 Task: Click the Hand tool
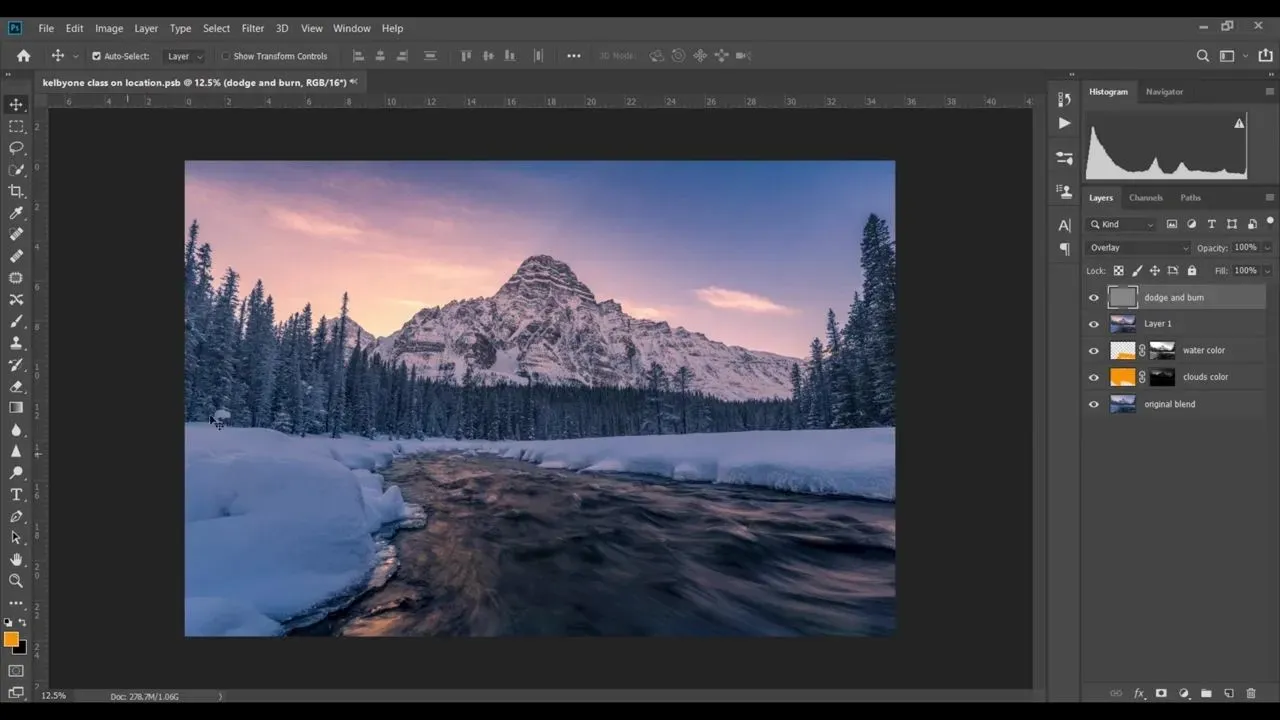[x=16, y=559]
